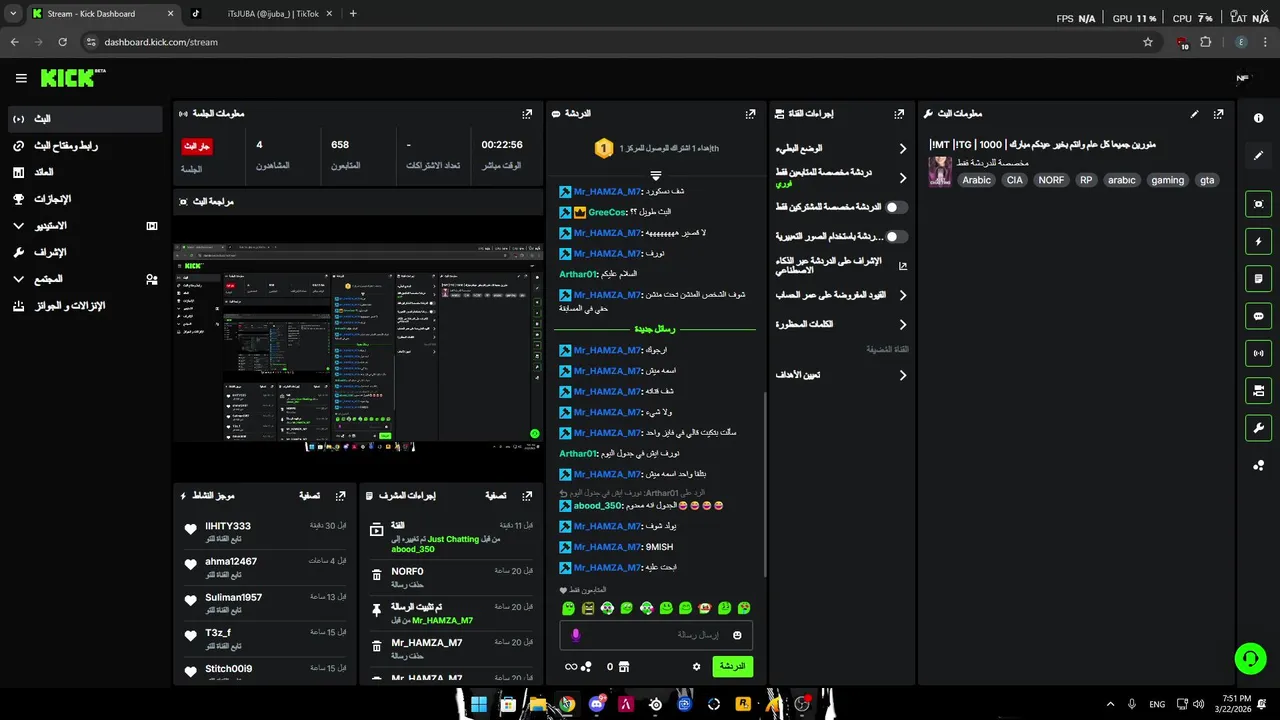1280x720 pixels.
Task: Open filter in the moderator actions panel
Action: pyautogui.click(x=495, y=495)
